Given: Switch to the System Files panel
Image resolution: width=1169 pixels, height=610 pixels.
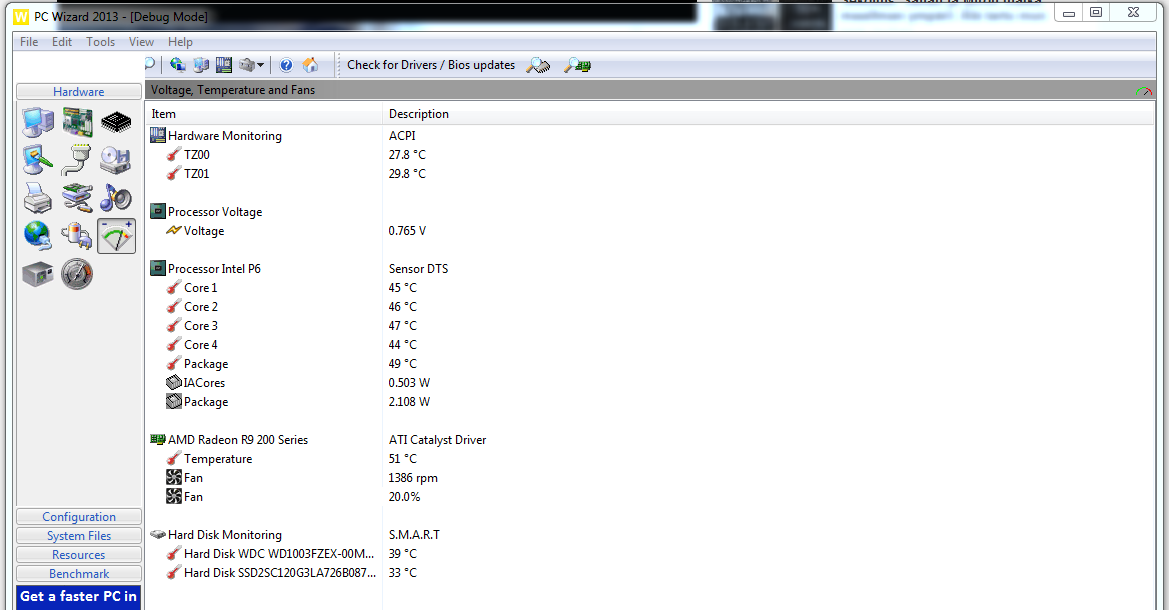Looking at the screenshot, I should pos(78,535).
